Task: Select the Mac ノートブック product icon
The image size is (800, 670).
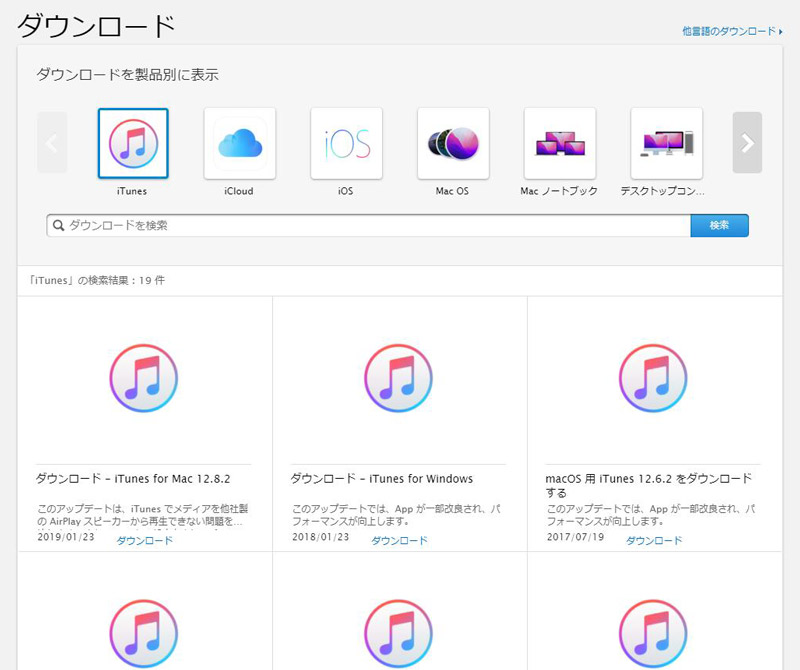Action: click(560, 143)
